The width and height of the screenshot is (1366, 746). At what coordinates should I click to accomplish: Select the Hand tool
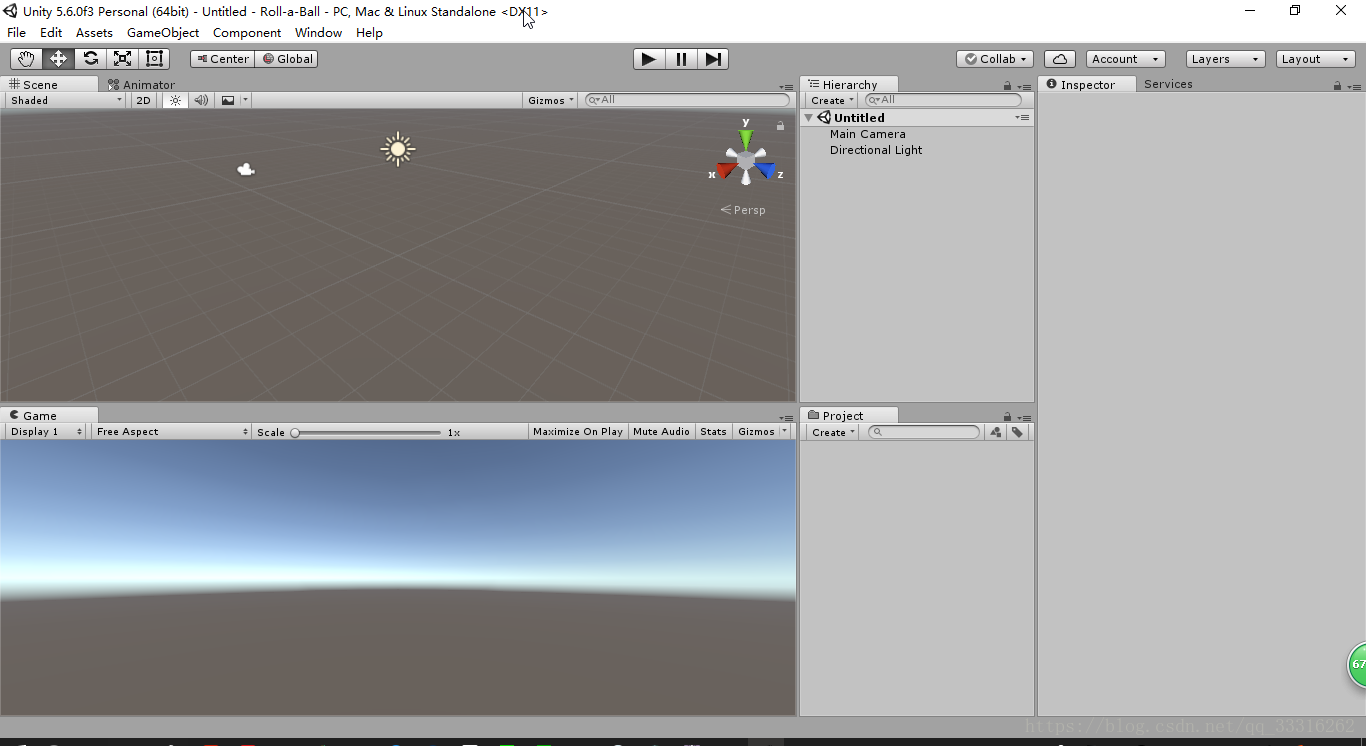tap(26, 59)
